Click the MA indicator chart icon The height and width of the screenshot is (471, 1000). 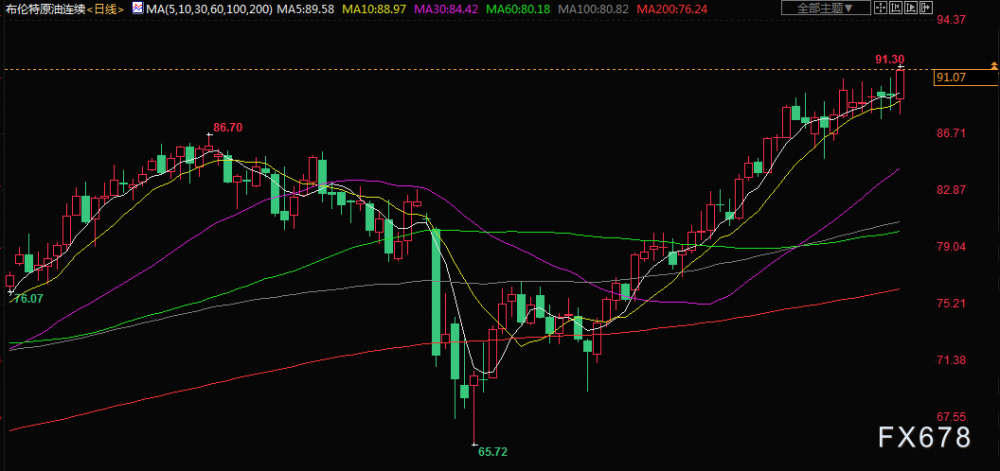(137, 9)
